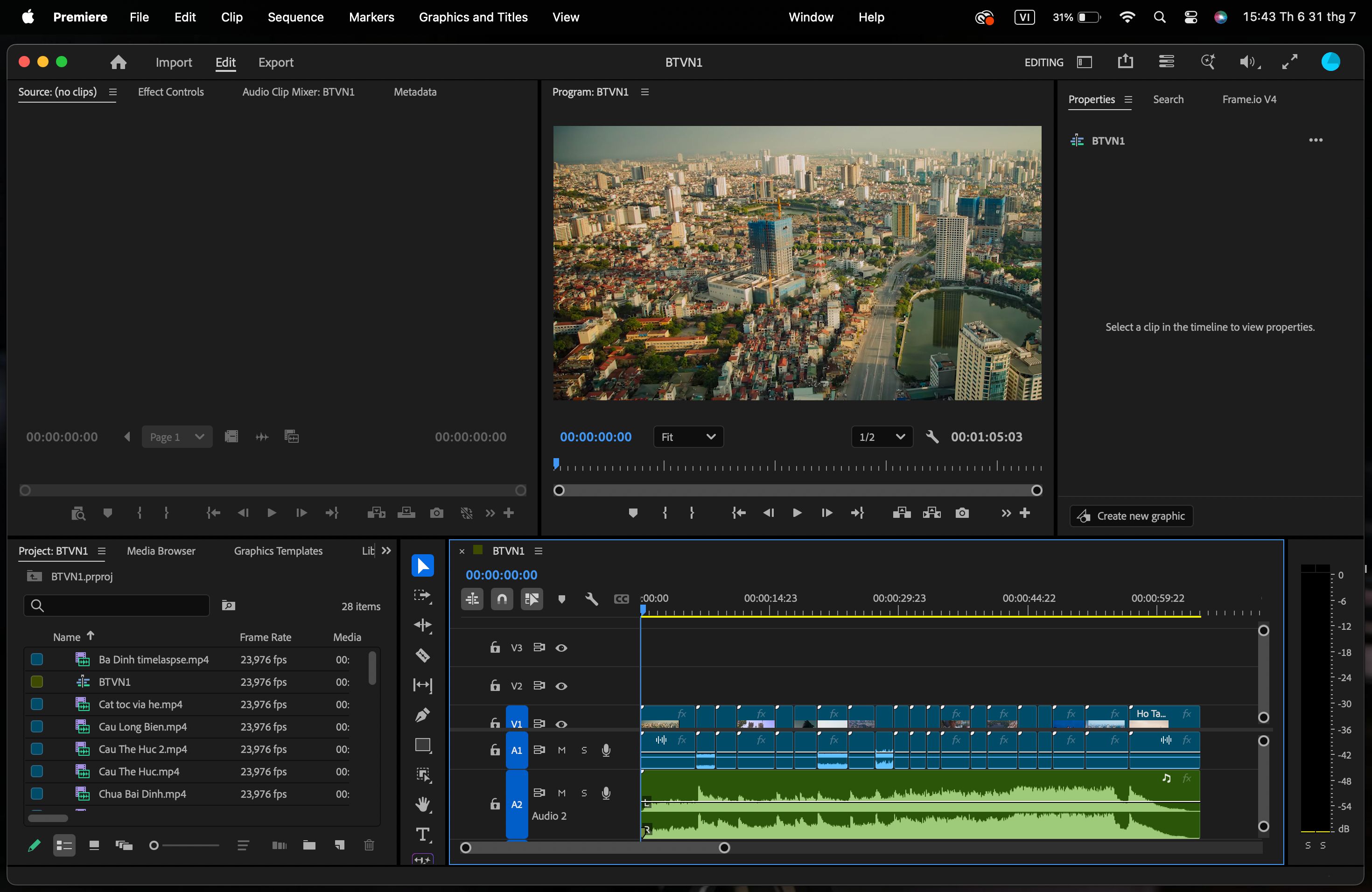1372x892 pixels.
Task: Open the 1/2 playback resolution dropdown
Action: 882,437
